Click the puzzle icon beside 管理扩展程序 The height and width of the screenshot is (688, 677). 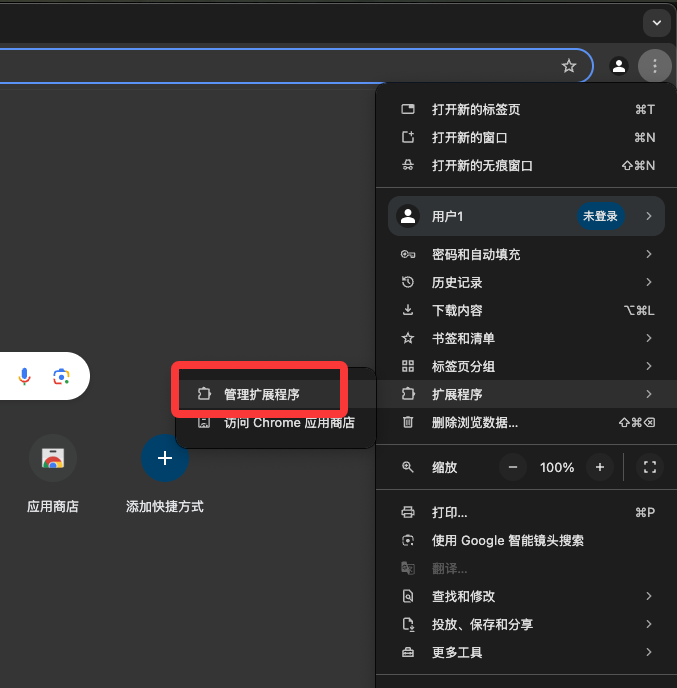tap(204, 394)
